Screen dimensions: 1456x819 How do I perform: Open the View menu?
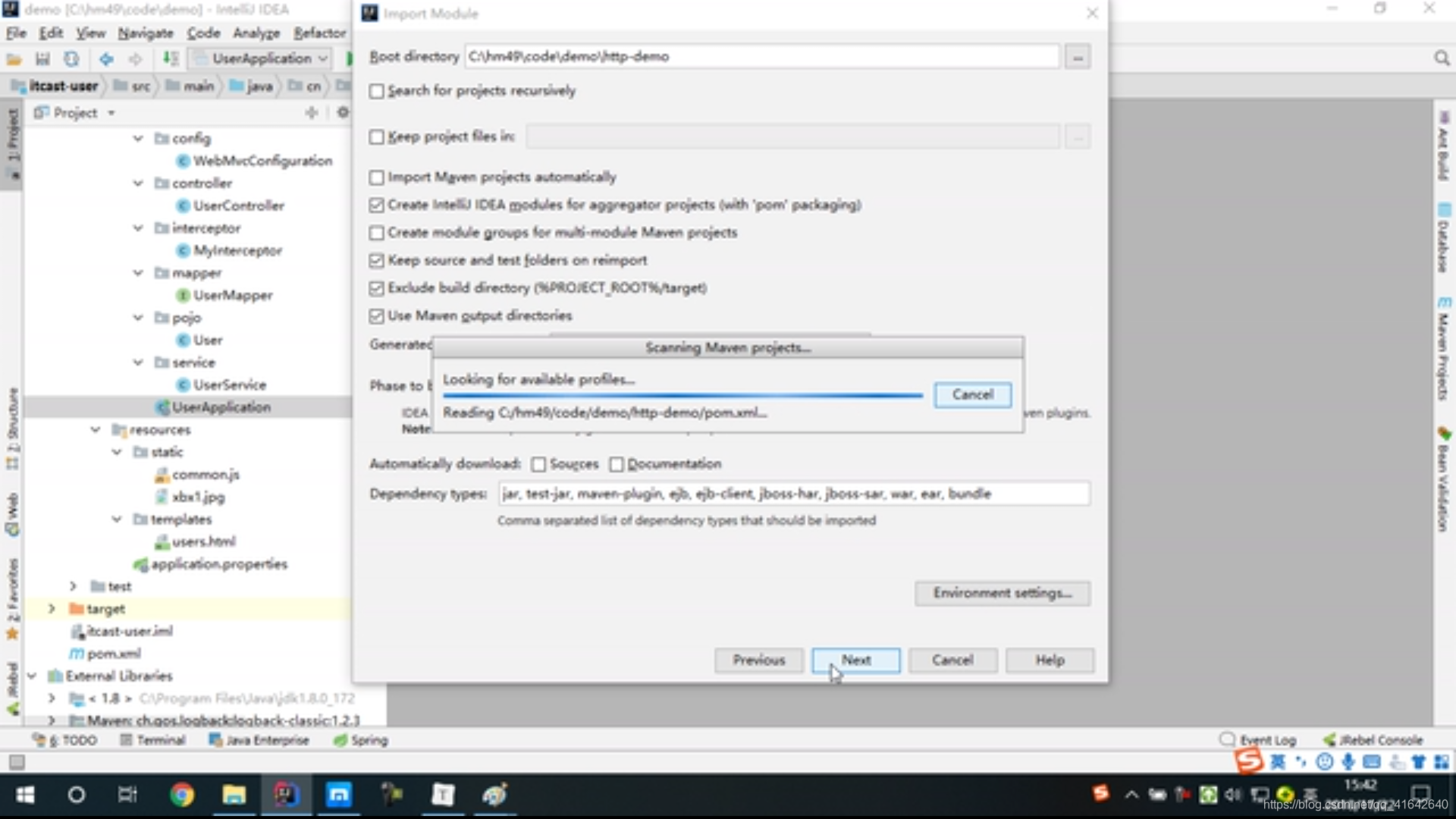pyautogui.click(x=90, y=33)
